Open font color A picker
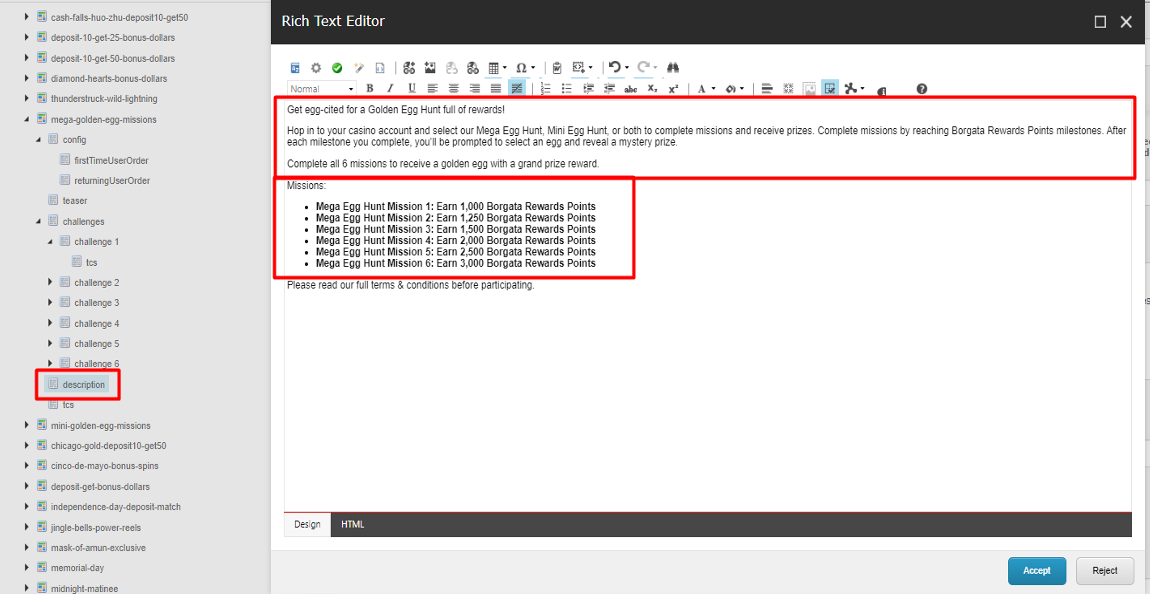Viewport: 1150px width, 594px height. click(x=701, y=89)
